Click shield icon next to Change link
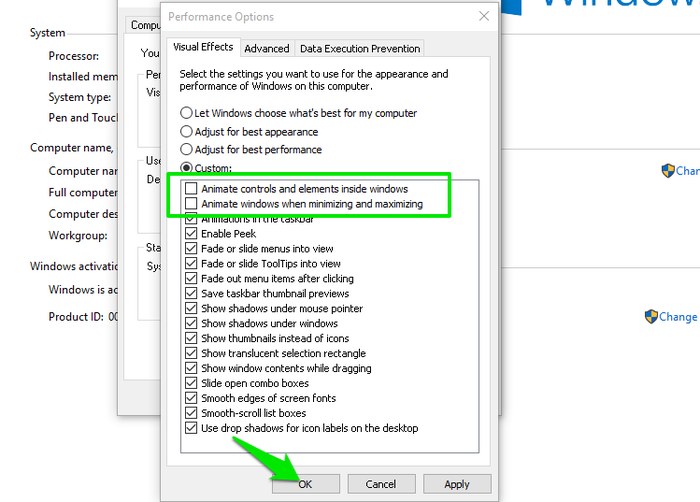 pyautogui.click(x=651, y=317)
